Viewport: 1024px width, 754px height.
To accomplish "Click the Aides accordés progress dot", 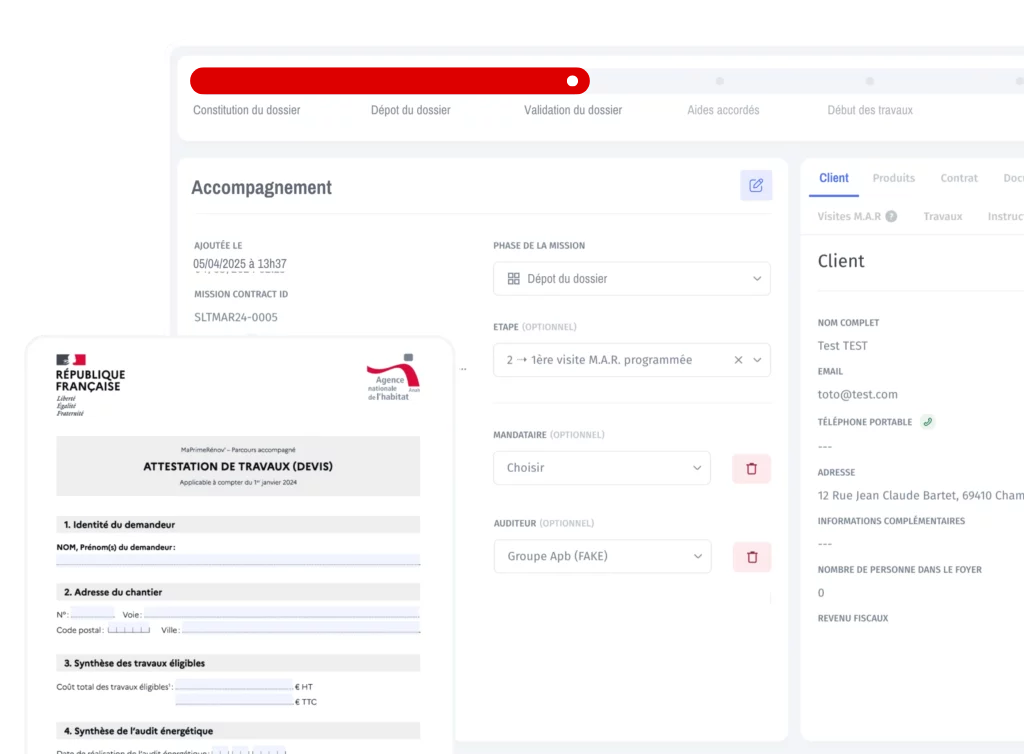I will click(720, 81).
